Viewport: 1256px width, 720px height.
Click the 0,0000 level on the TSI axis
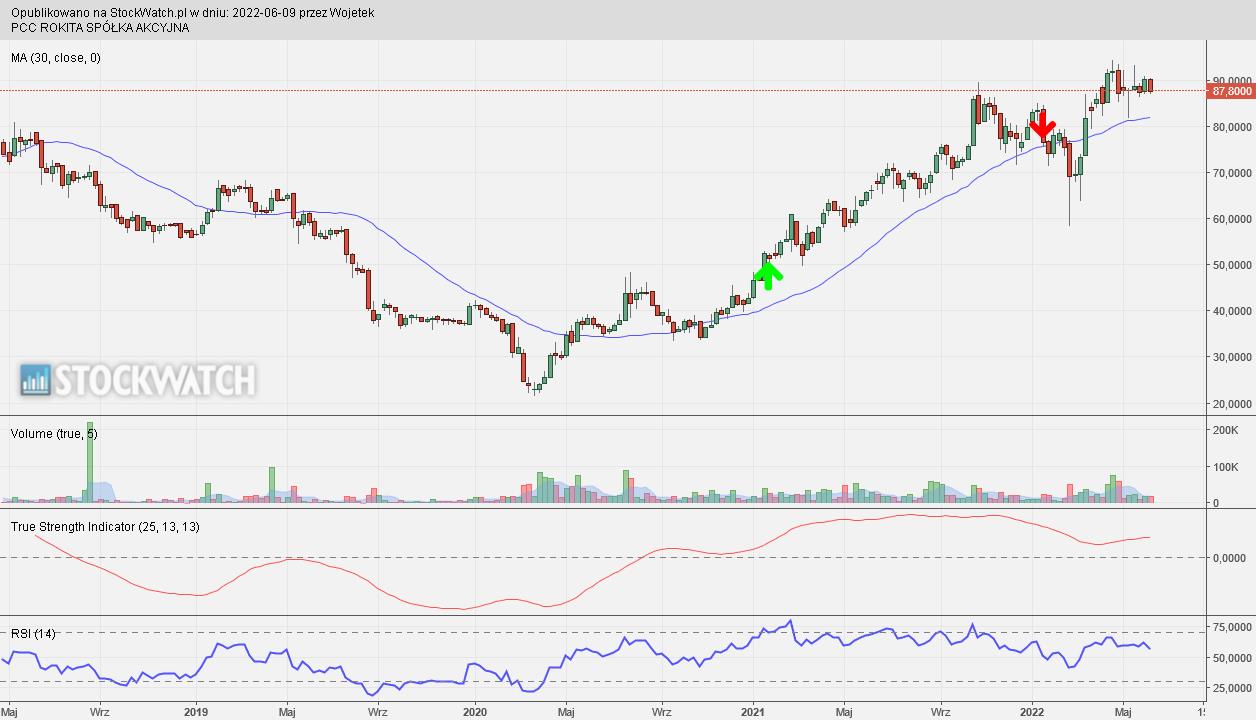(1229, 558)
